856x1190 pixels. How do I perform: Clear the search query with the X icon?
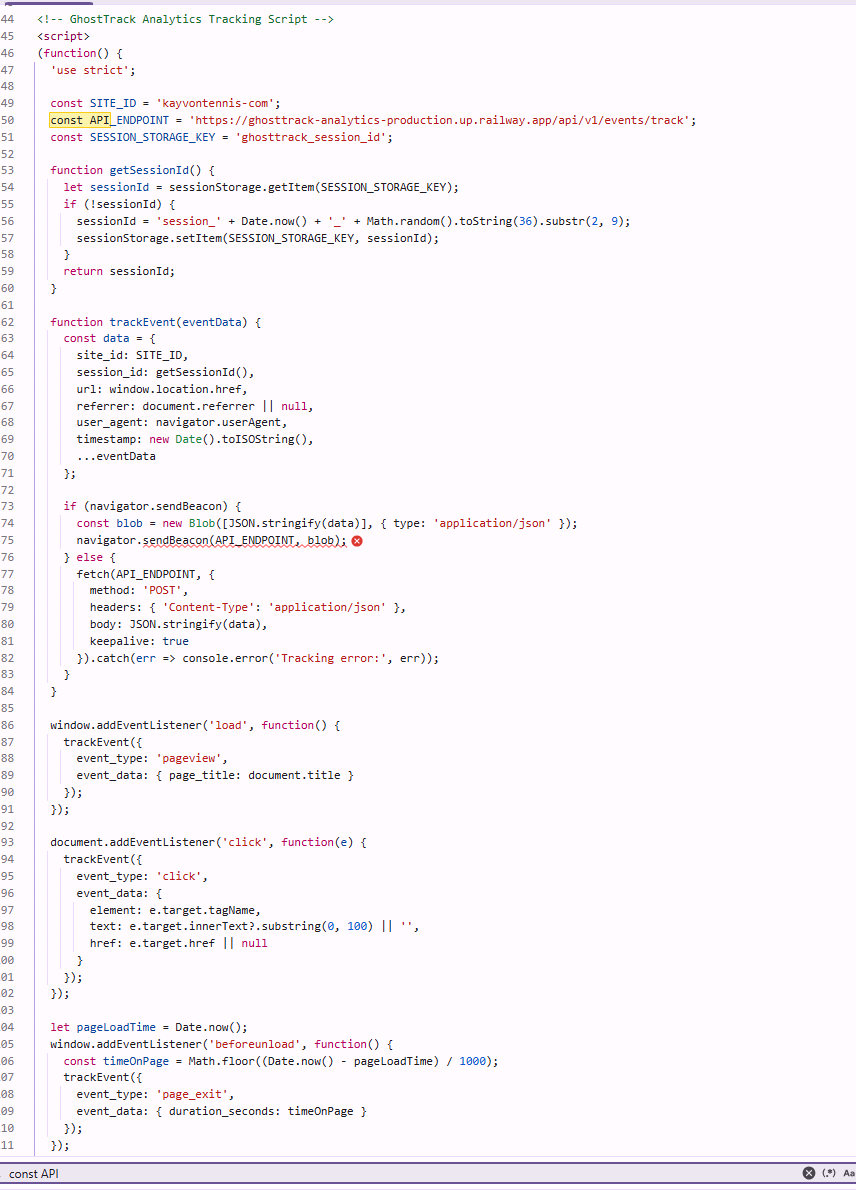click(x=809, y=1172)
